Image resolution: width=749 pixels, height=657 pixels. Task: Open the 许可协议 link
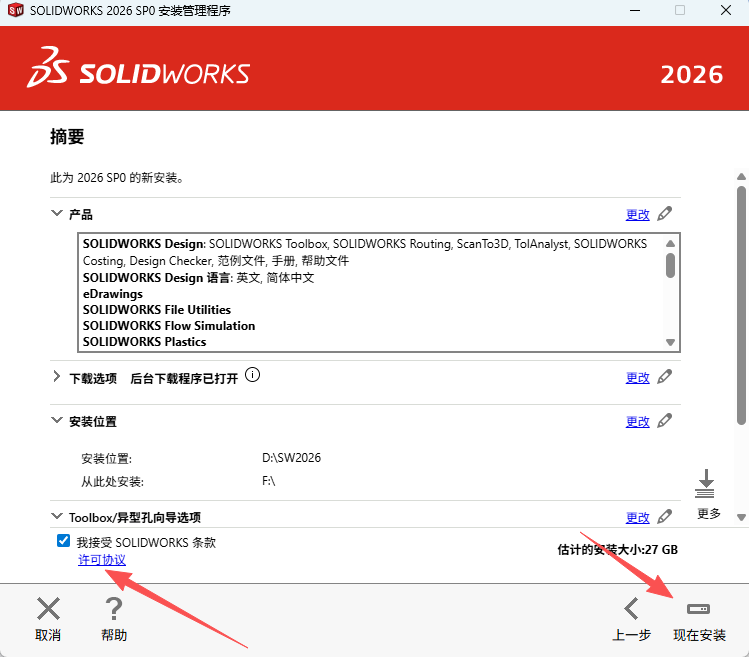[x=102, y=560]
